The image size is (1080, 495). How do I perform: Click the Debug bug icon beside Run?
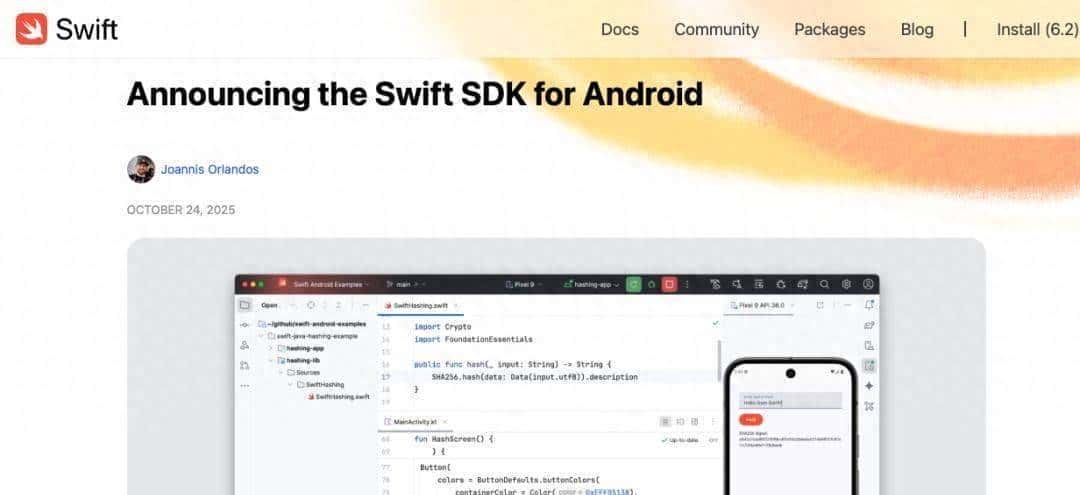tap(651, 284)
